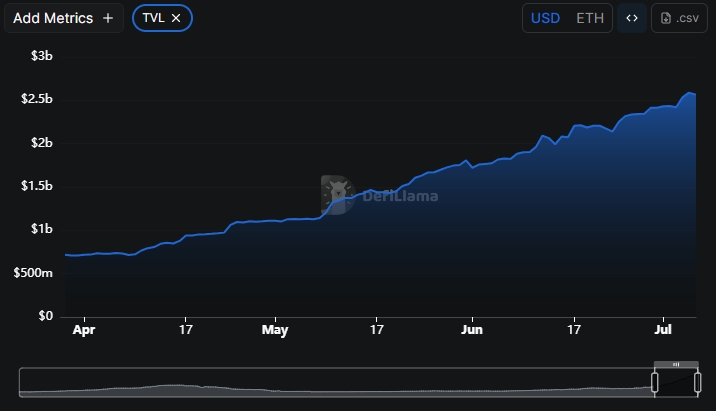Click the Jun label on the x-axis
The image size is (716, 411).
coord(472,328)
